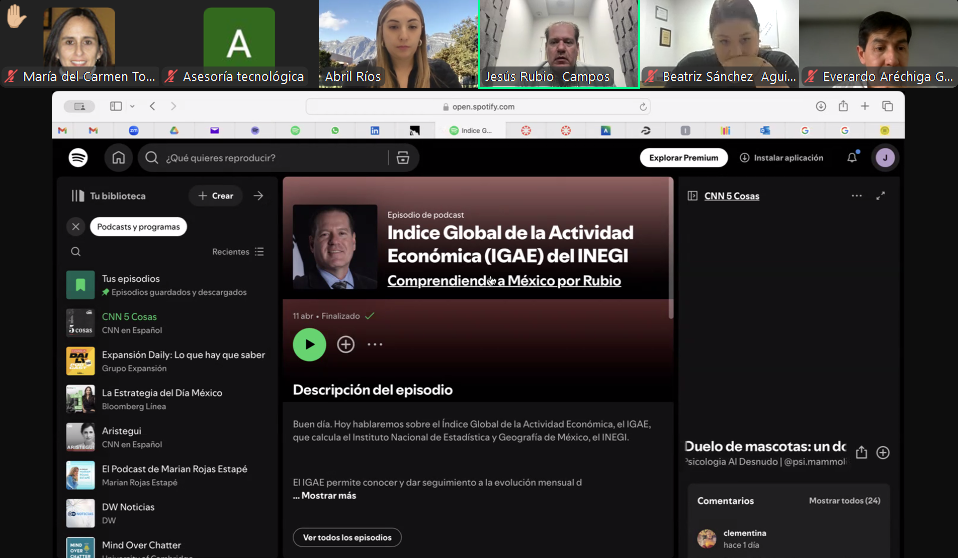Show Safari tab overview
Screen dimensions: 958x558
pyautogui.click(x=888, y=106)
